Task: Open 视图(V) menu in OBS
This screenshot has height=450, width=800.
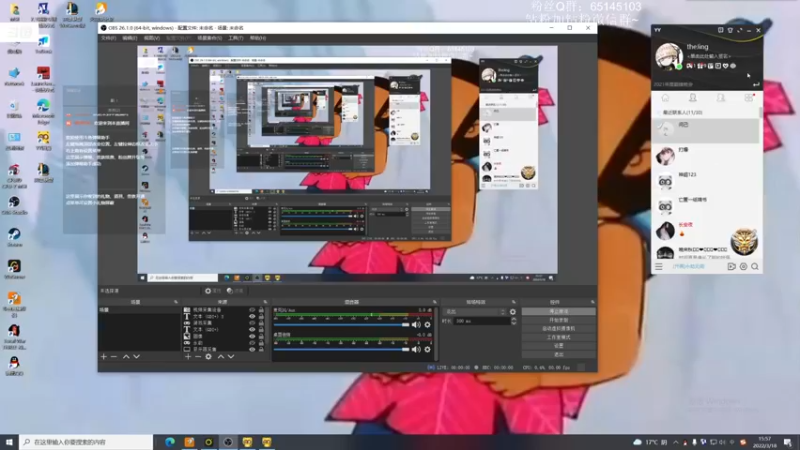Action: point(152,38)
